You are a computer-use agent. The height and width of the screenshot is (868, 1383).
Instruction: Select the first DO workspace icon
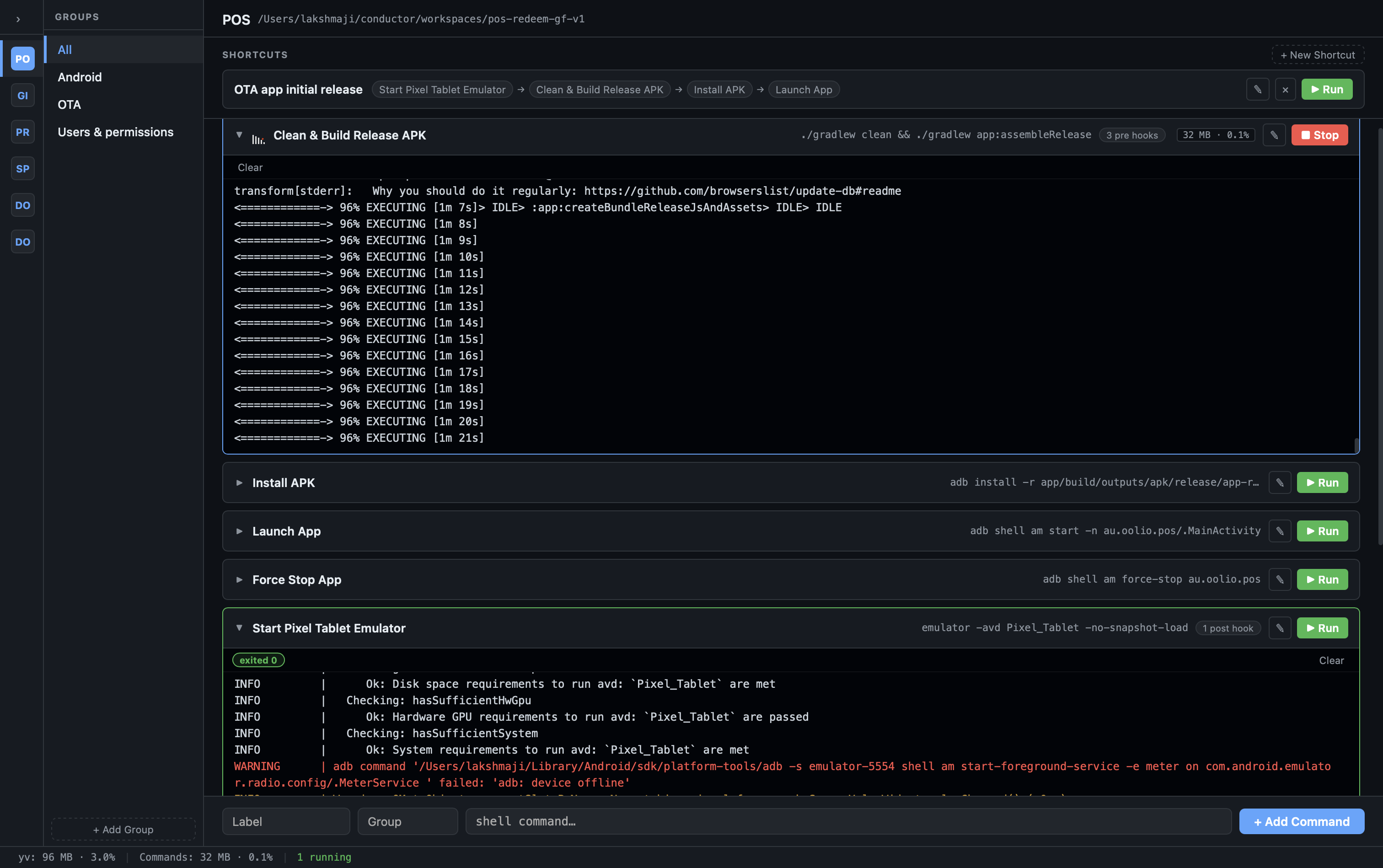tap(22, 205)
